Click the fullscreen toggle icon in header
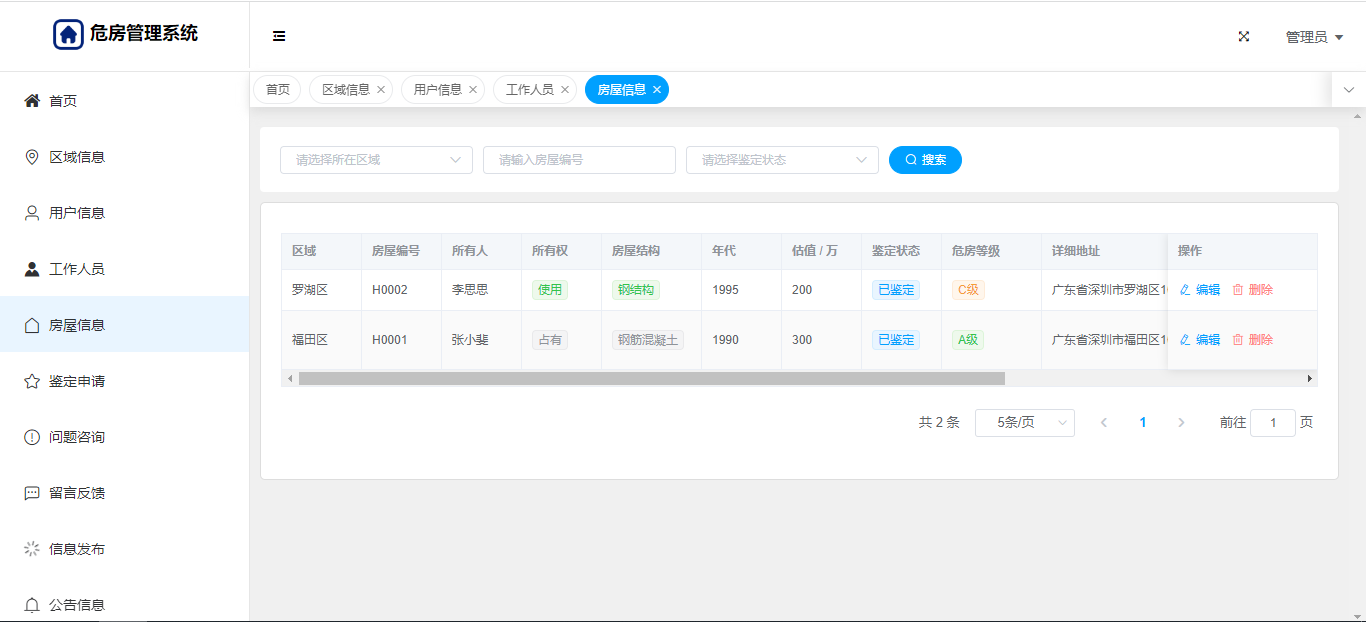The height and width of the screenshot is (622, 1366). tap(1244, 36)
